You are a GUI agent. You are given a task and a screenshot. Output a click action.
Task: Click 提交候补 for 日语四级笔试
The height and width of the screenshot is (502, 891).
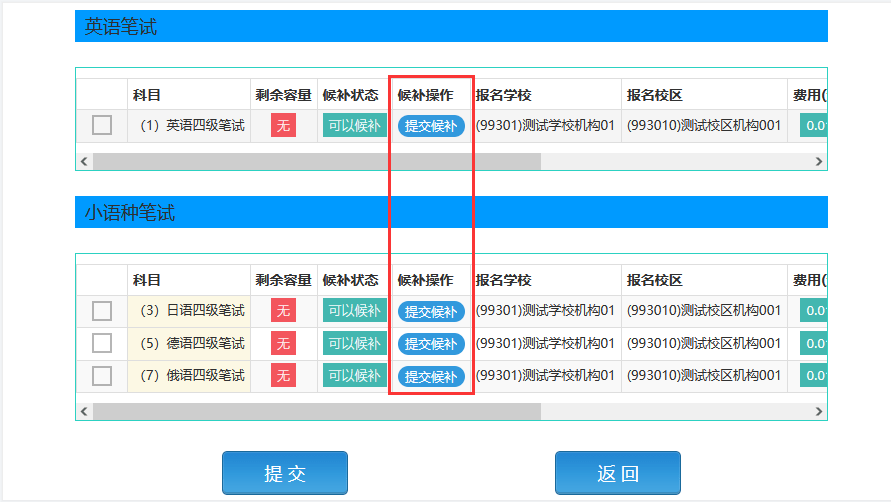[431, 312]
